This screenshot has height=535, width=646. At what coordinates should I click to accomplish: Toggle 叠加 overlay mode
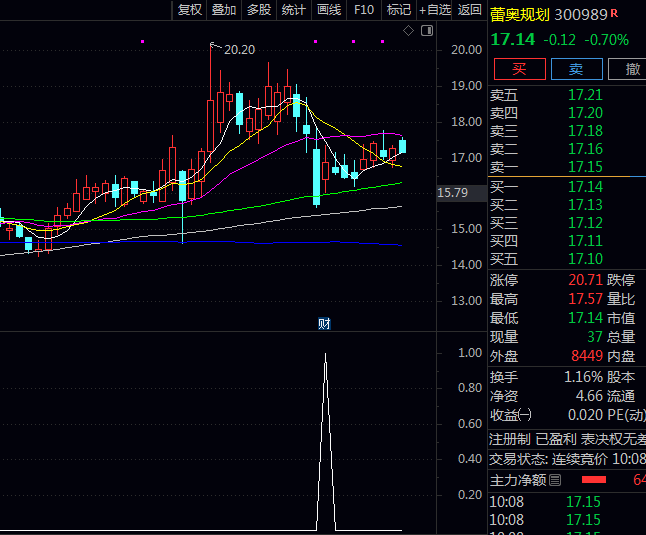[224, 10]
